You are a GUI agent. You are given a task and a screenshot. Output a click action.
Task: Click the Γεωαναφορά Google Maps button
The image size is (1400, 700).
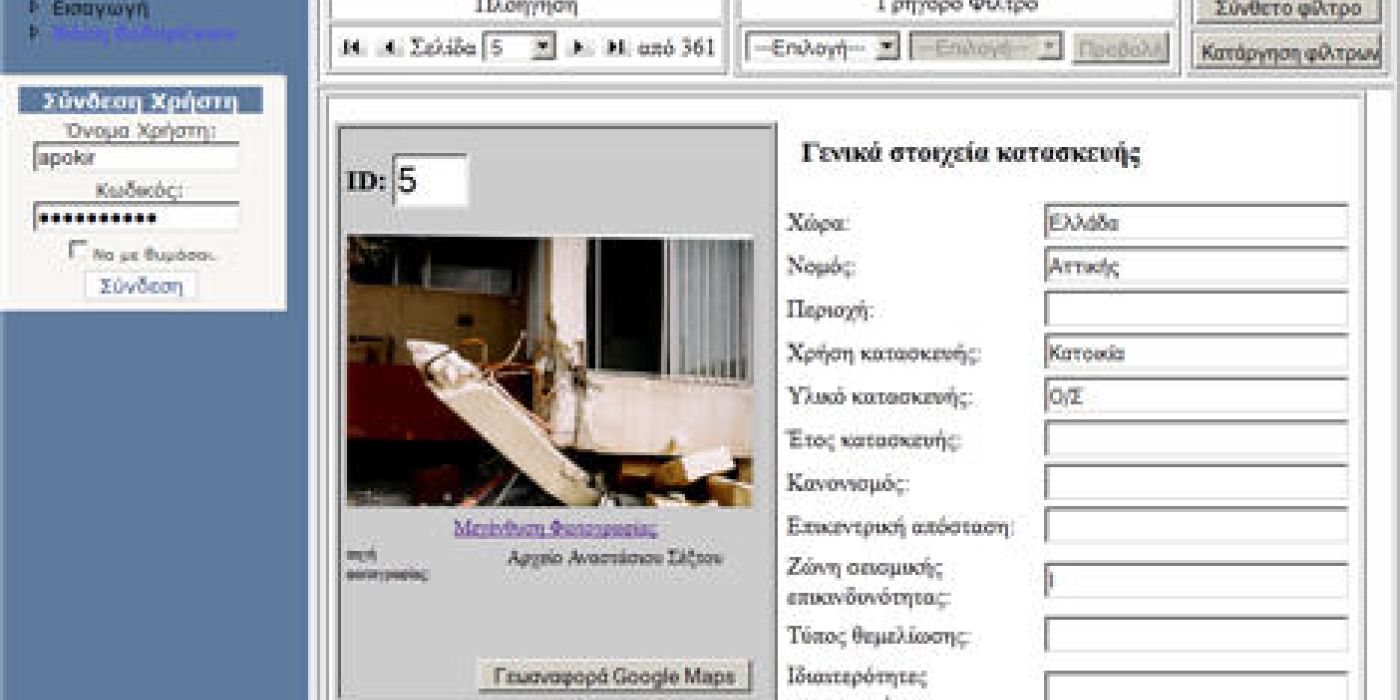pos(615,676)
